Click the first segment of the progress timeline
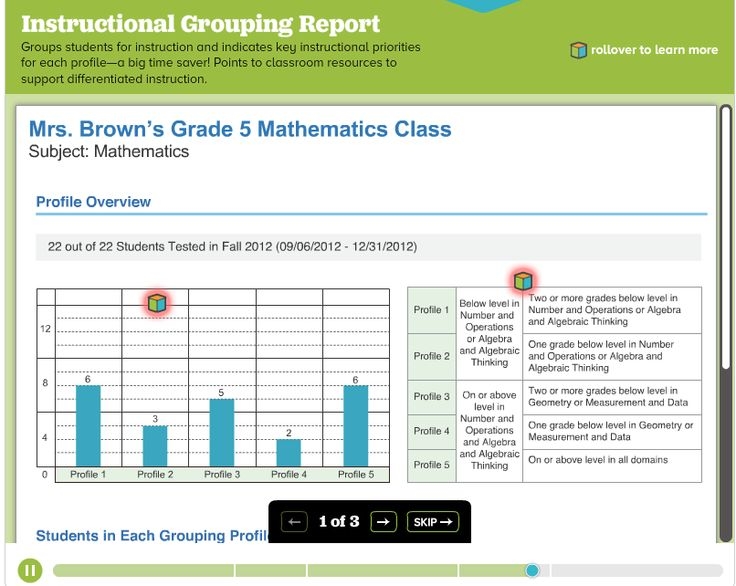The image size is (736, 586). coord(143,570)
